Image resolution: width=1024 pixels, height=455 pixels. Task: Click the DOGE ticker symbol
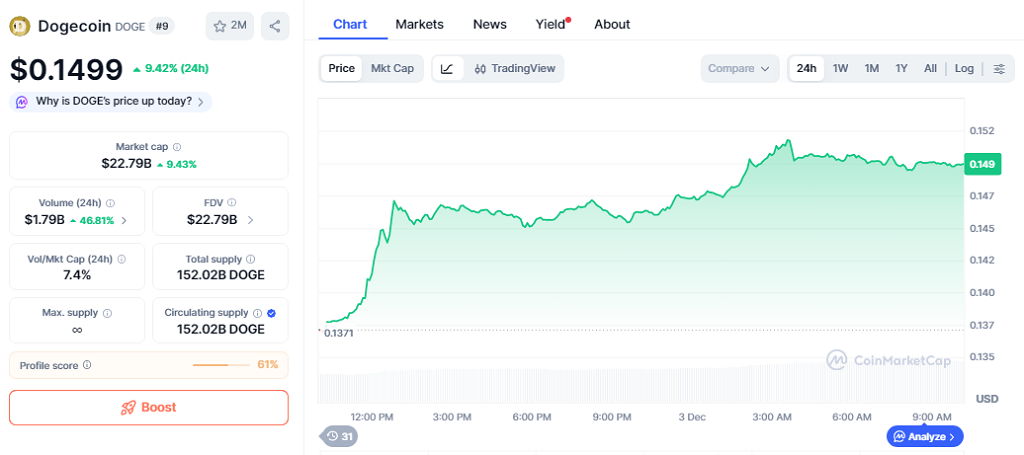click(129, 27)
